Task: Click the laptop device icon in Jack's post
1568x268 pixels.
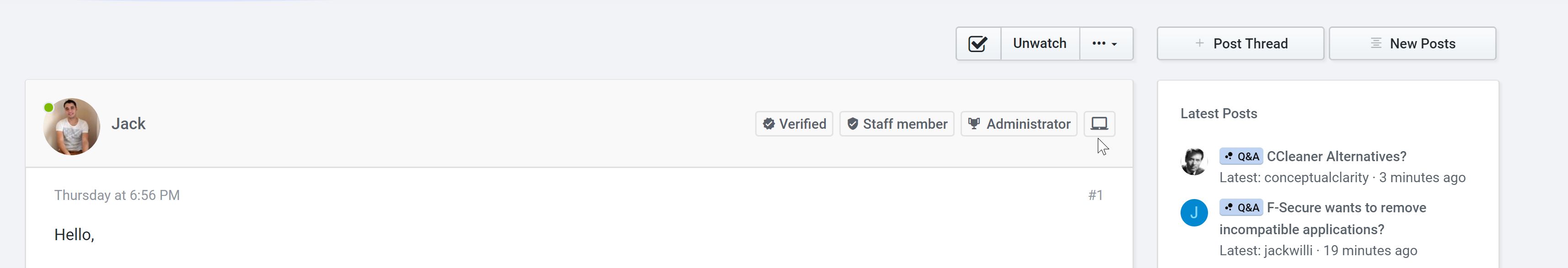Action: pos(1099,124)
